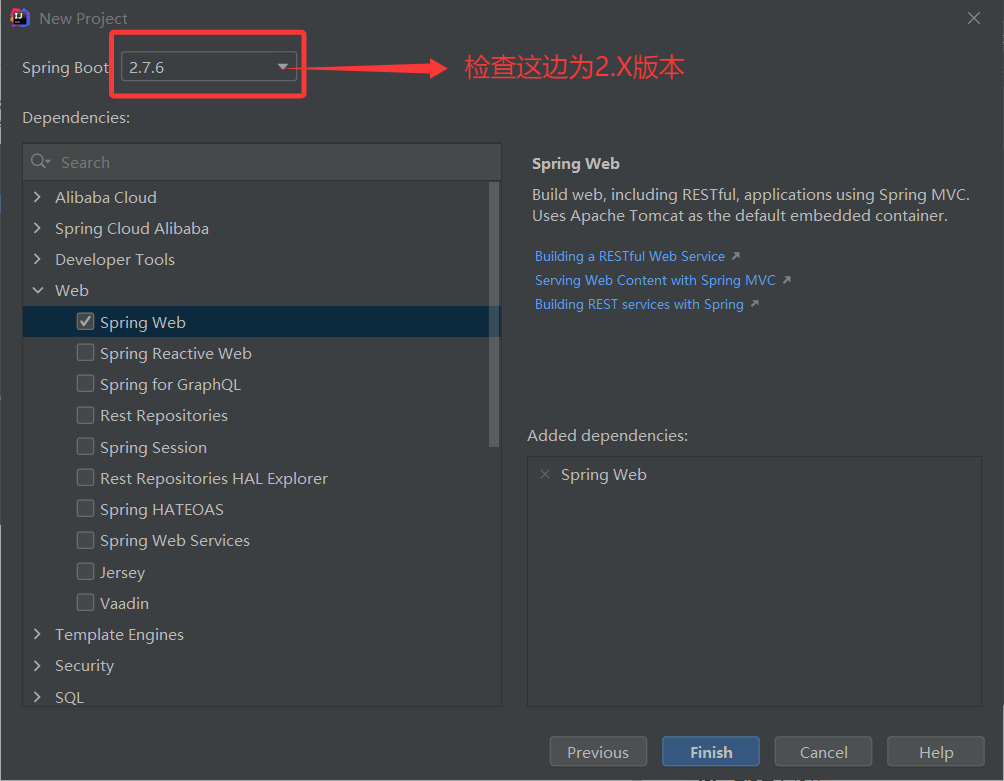This screenshot has width=1004, height=781.
Task: Expand the Alibaba Cloud category
Action: click(x=38, y=197)
